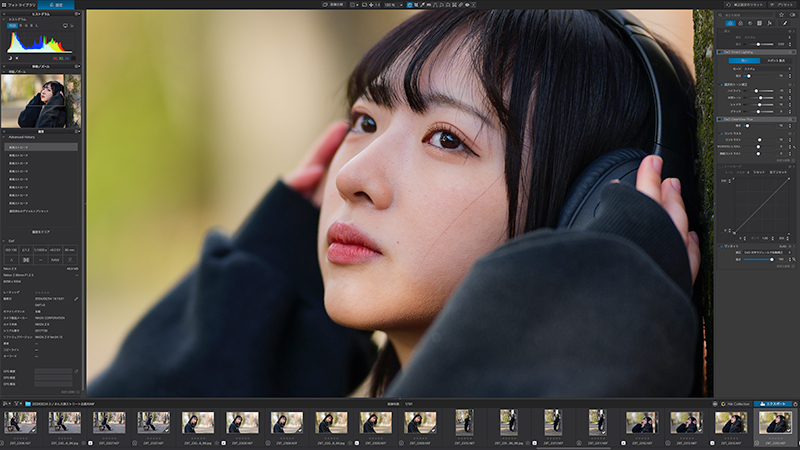The width and height of the screenshot is (800, 450).
Task: Click the sun highlight clipping icon under histogram
Action: 17,58
